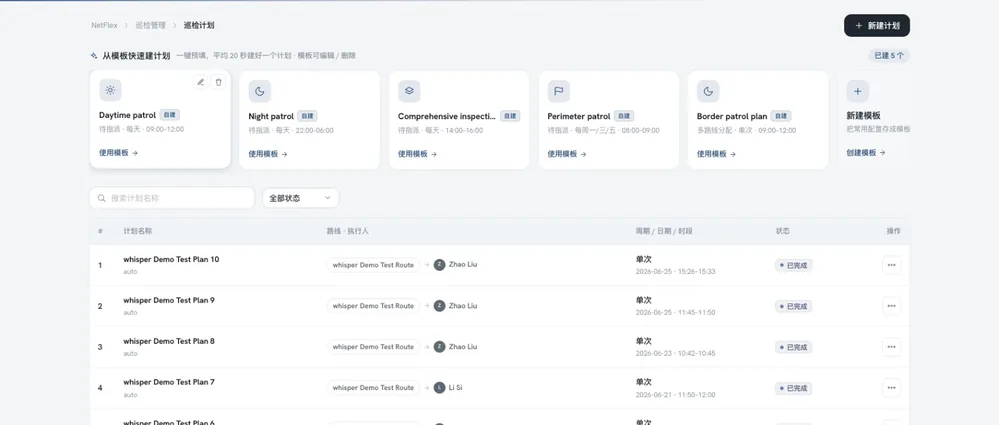Click Zhao Liu avatar in Test Plan 8 row
This screenshot has height=425, width=999.
[x=440, y=347]
